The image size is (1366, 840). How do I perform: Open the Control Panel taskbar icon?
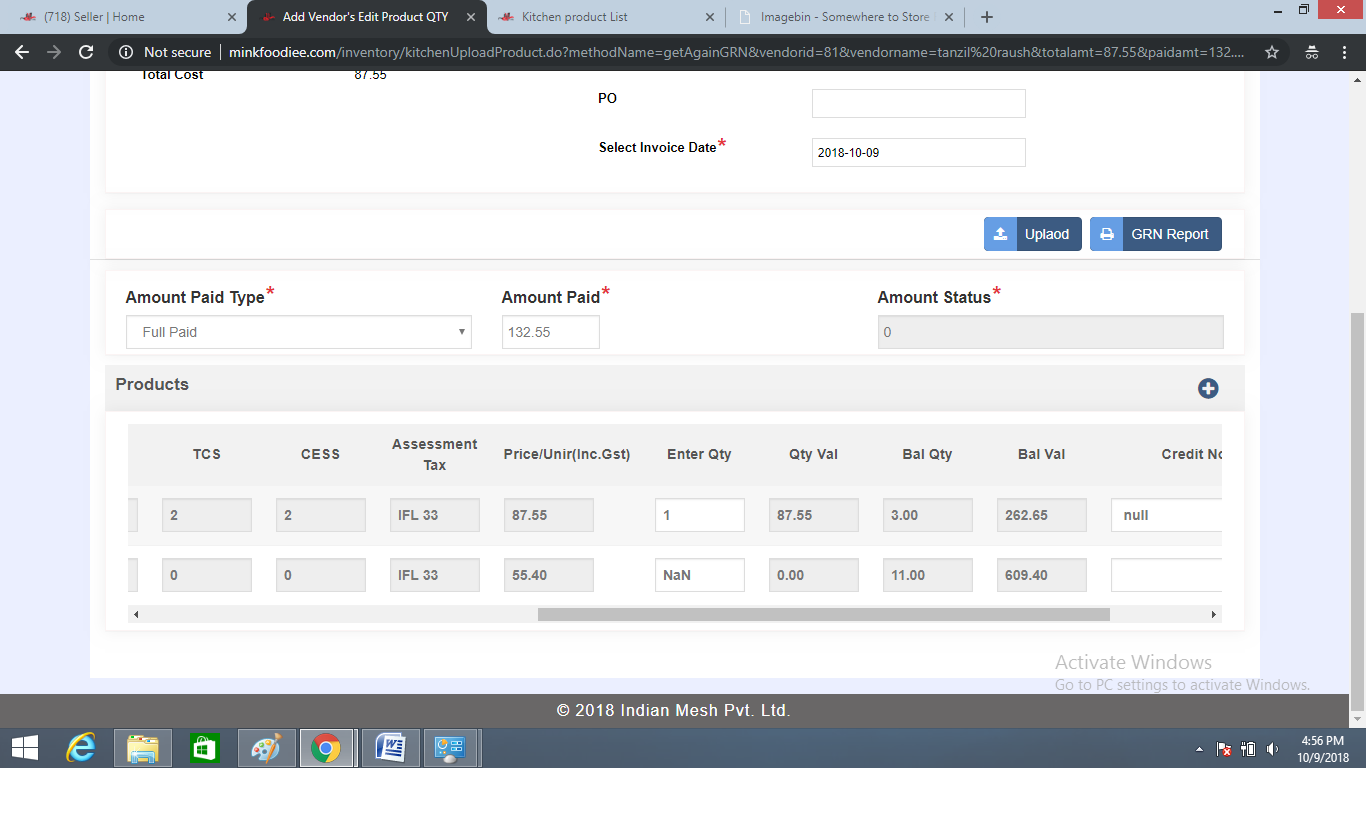coord(452,748)
